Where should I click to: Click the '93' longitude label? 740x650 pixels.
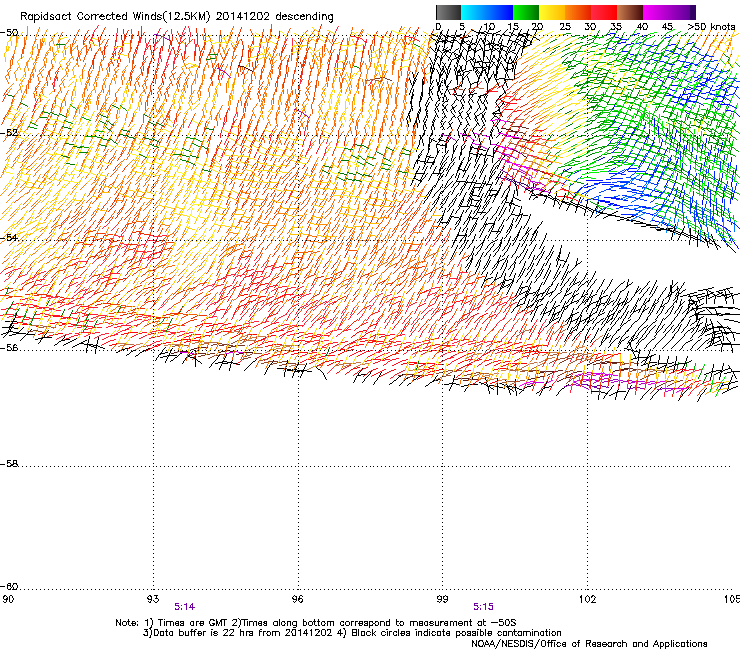[153, 599]
